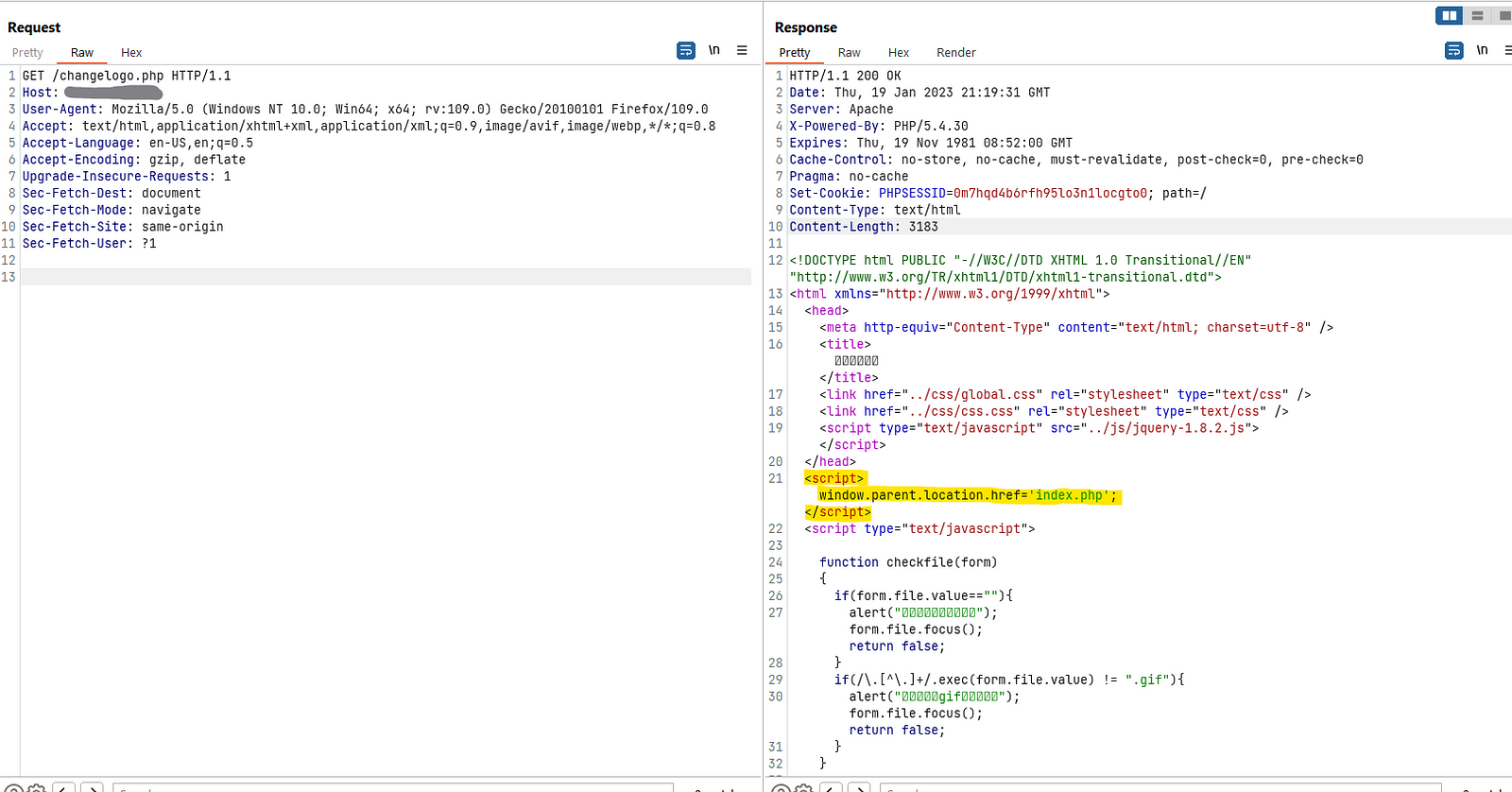Switch Request view to the Raw tab
The height and width of the screenshot is (792, 1512).
(x=82, y=53)
